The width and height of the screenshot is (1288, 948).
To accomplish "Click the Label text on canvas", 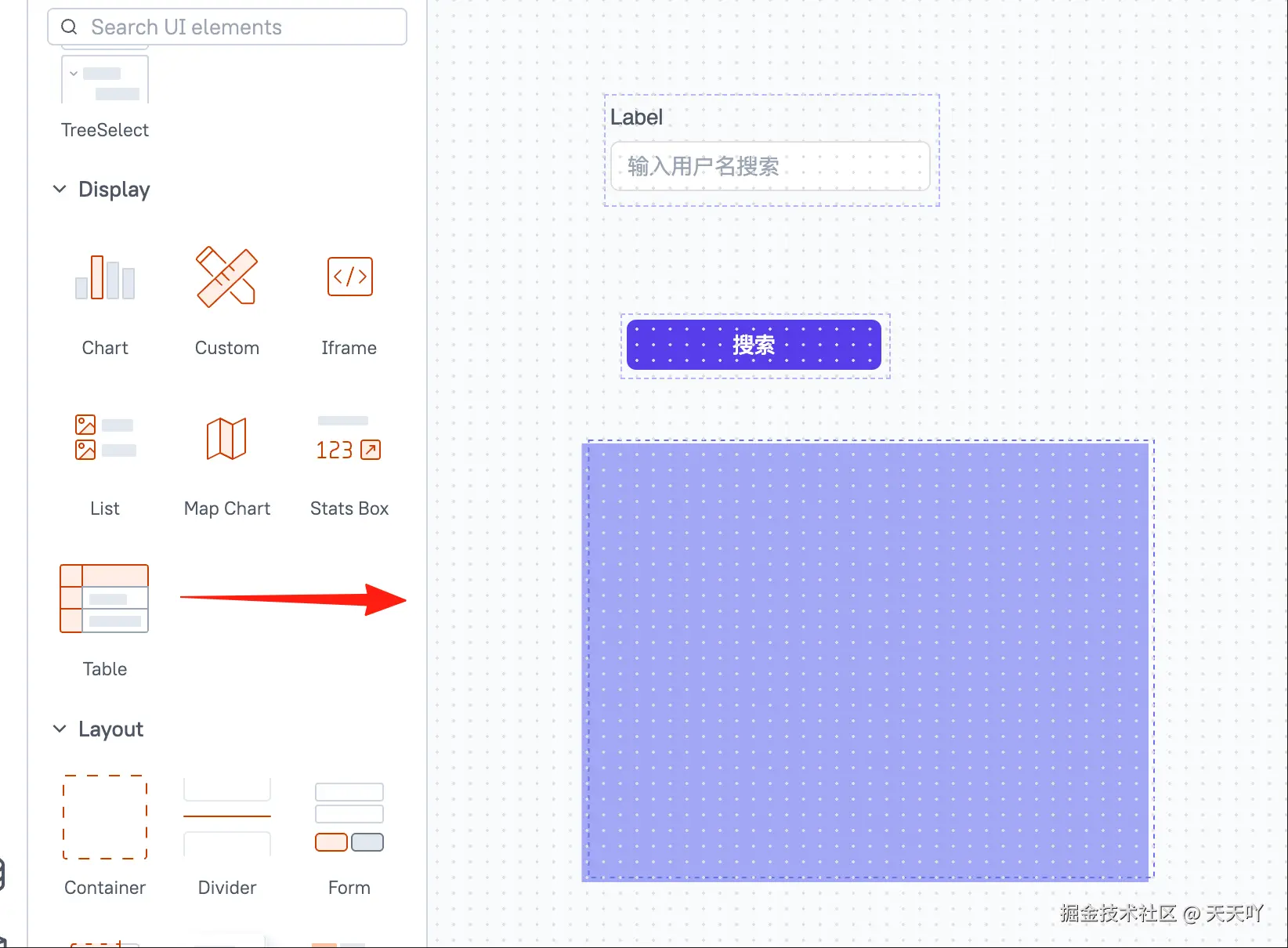I will pos(636,118).
